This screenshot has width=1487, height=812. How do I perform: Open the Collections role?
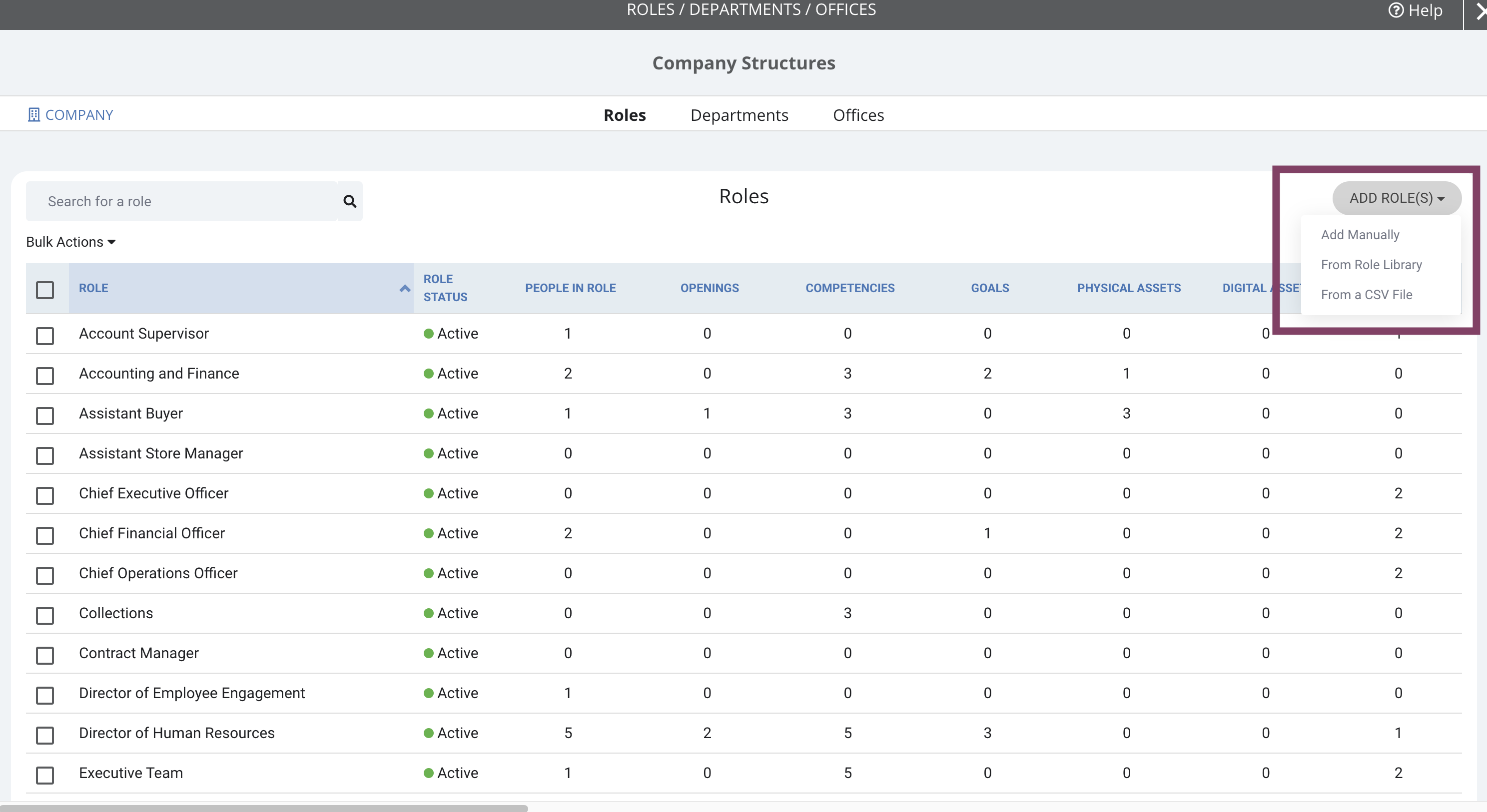coord(116,613)
